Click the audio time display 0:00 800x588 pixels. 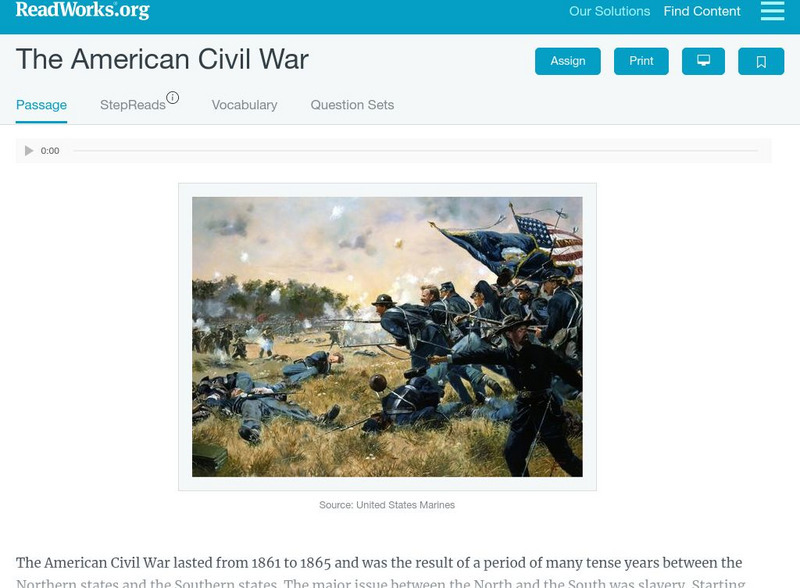coord(50,151)
